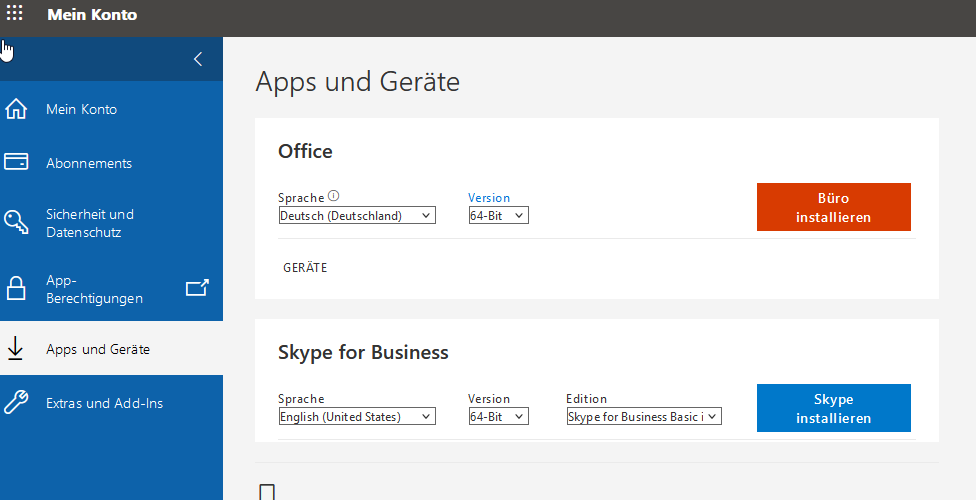Click the Apps und Geräte page heading
Viewport: 976px width, 500px height.
(357, 82)
